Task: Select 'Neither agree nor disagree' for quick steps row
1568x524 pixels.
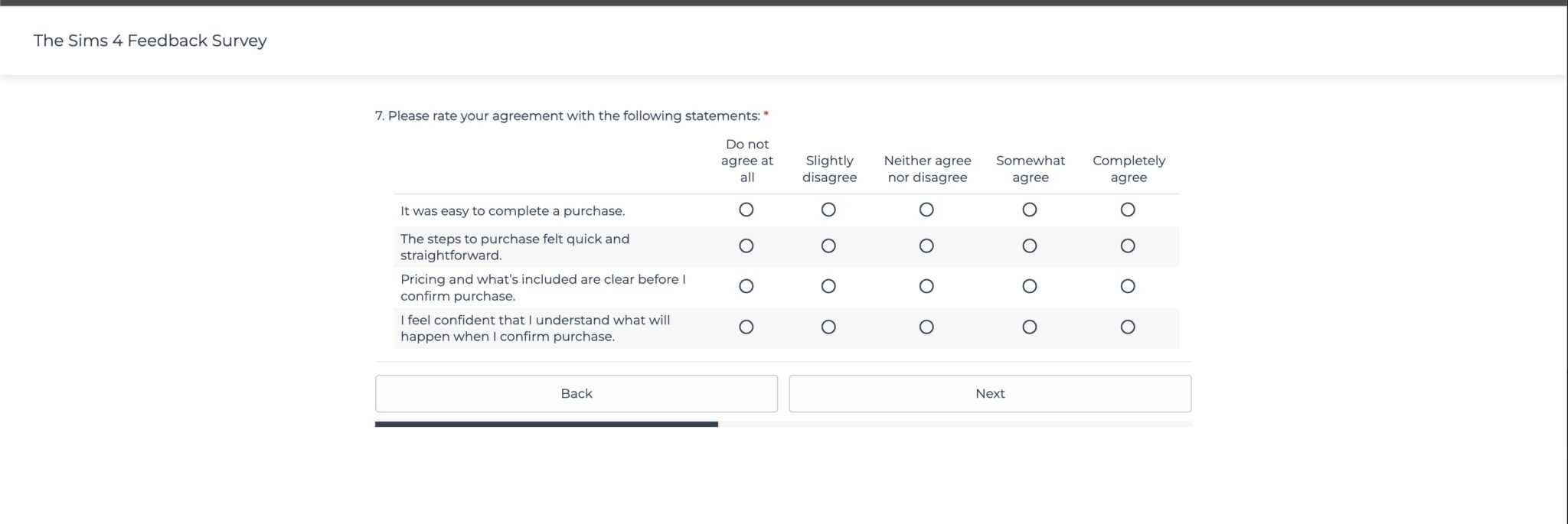Action: coord(926,246)
